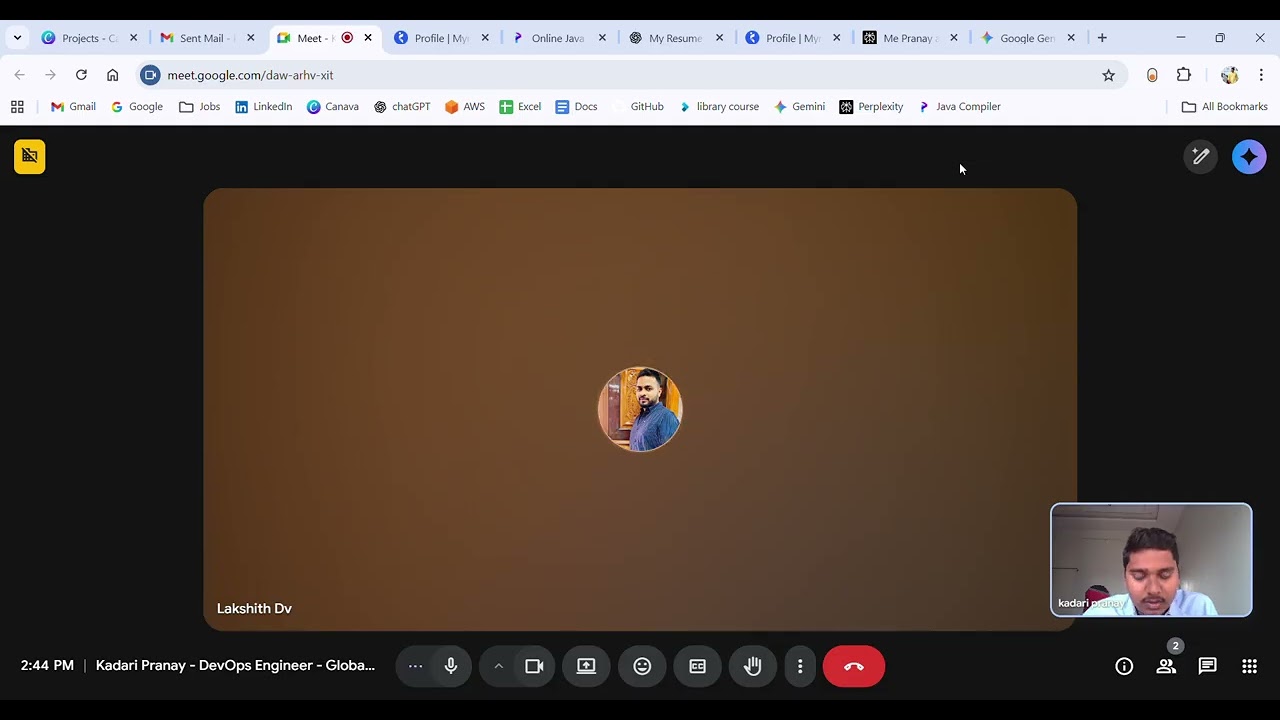Open the Java Compiler bookmark
The height and width of the screenshot is (720, 1280).
pyautogui.click(x=959, y=107)
